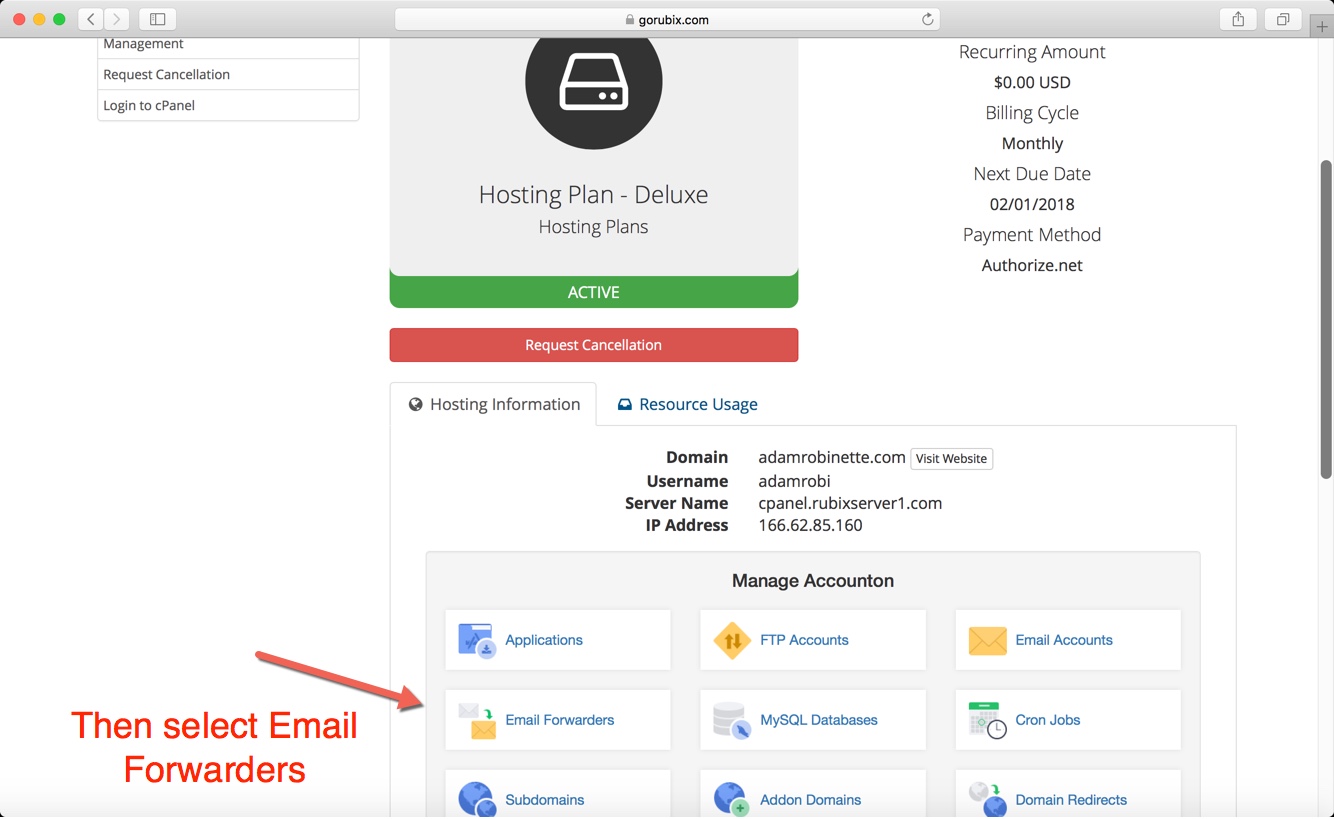Viewport: 1334px width, 819px height.
Task: Click the Visit Website button
Action: [951, 458]
